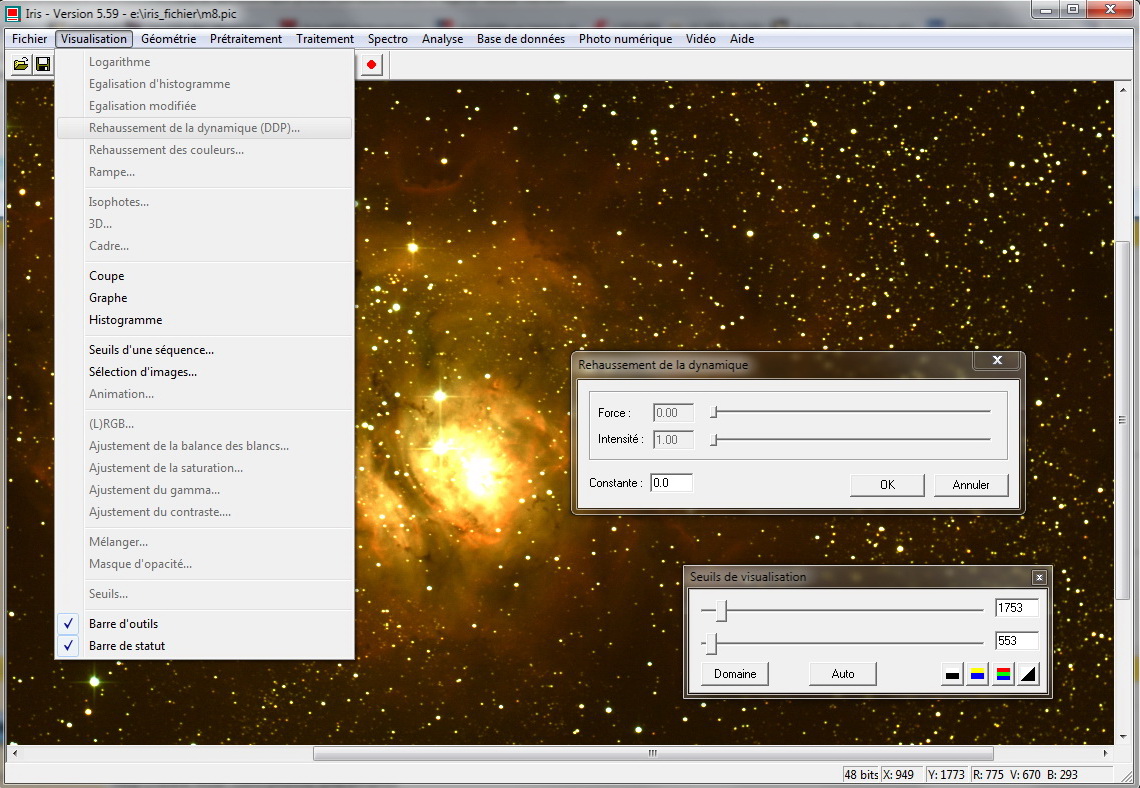The width and height of the screenshot is (1140, 788).
Task: Click Ajustement du contraste... entry
Action: [x=205, y=512]
